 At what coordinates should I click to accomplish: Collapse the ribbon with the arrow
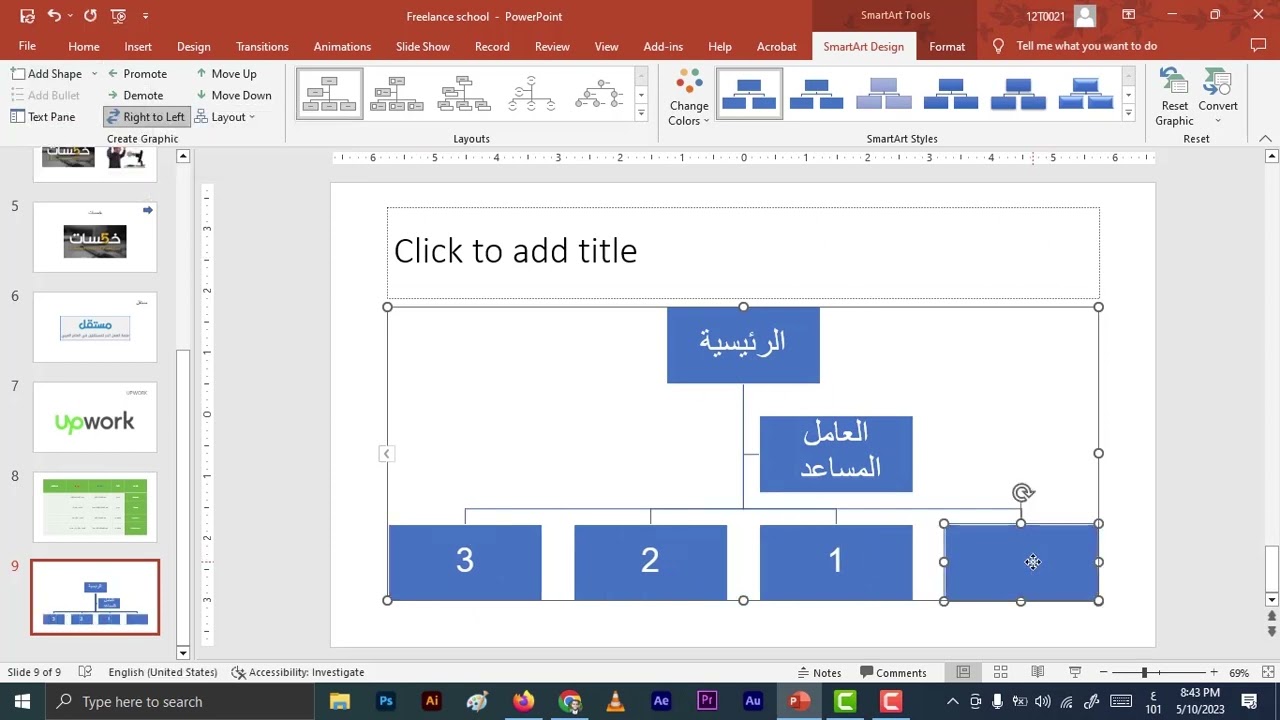(x=1264, y=139)
